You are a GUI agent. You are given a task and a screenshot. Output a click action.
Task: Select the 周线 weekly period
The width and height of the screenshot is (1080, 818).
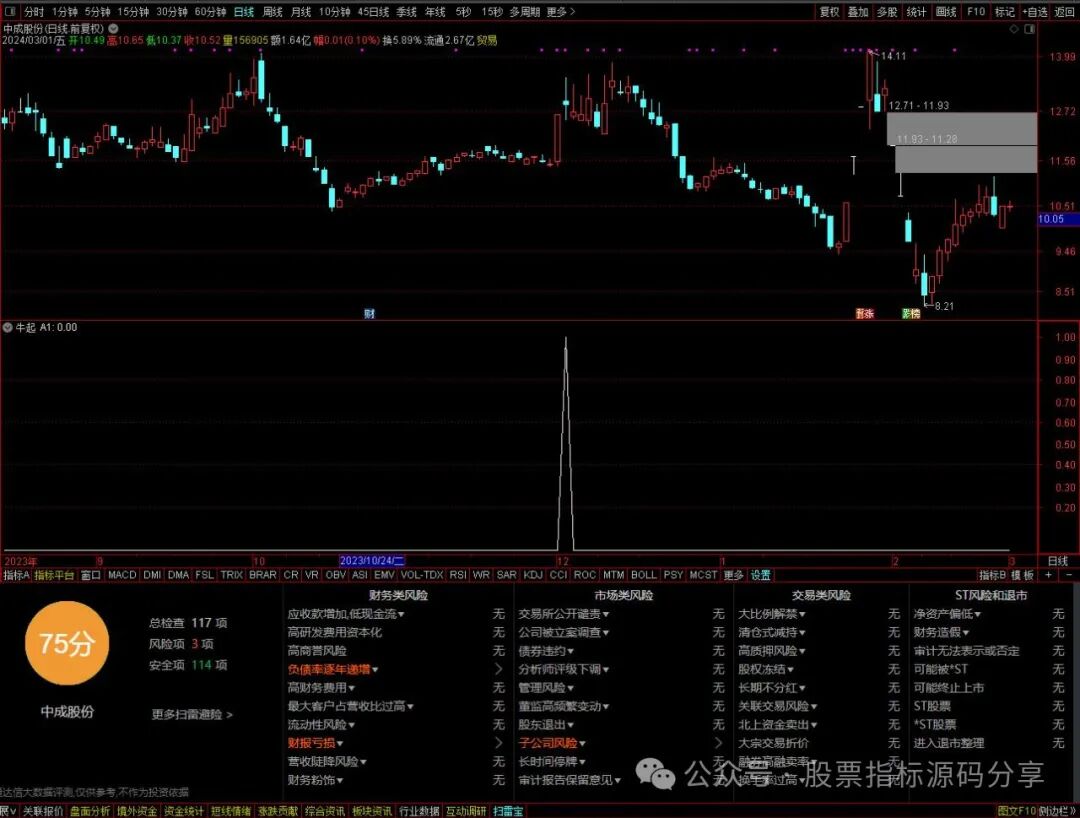273,12
